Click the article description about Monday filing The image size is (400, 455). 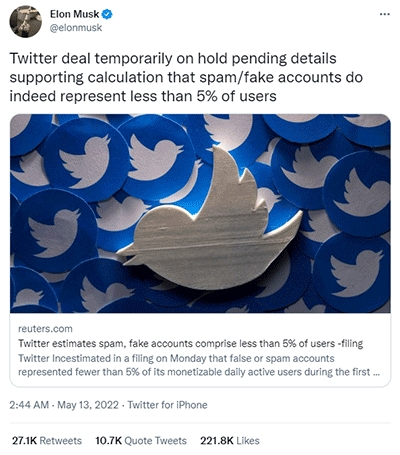199,365
